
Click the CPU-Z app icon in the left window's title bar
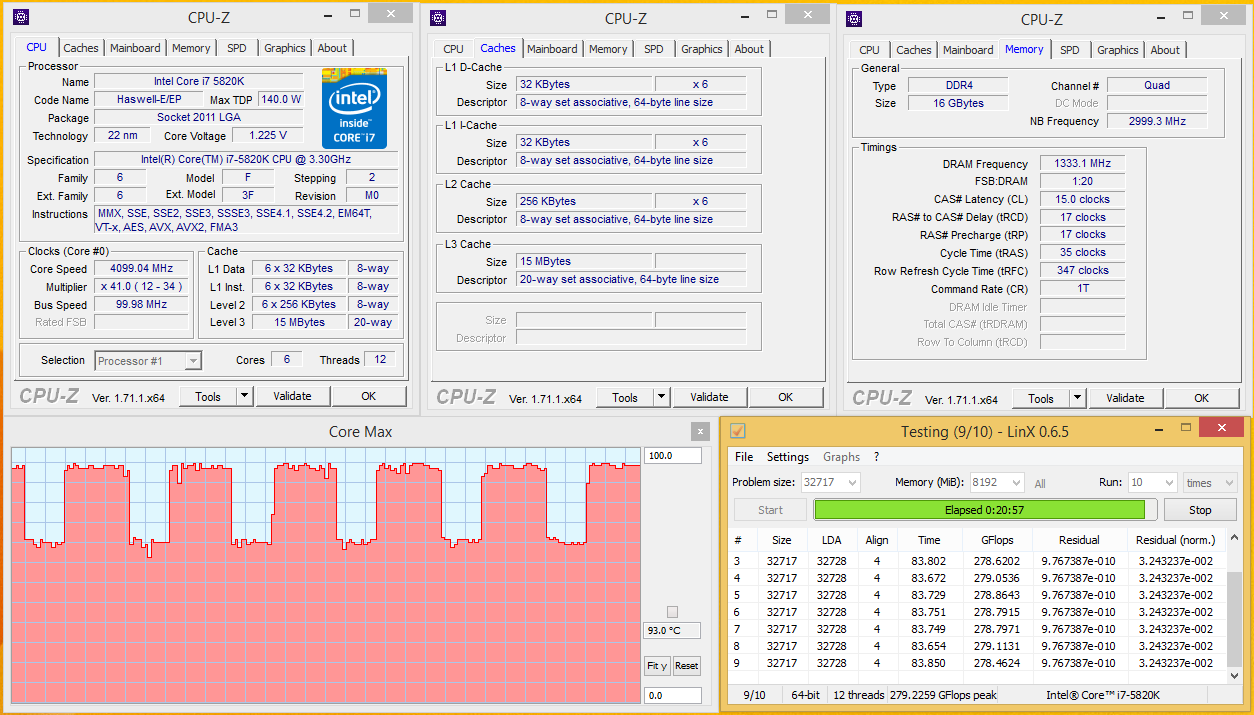[x=20, y=17]
